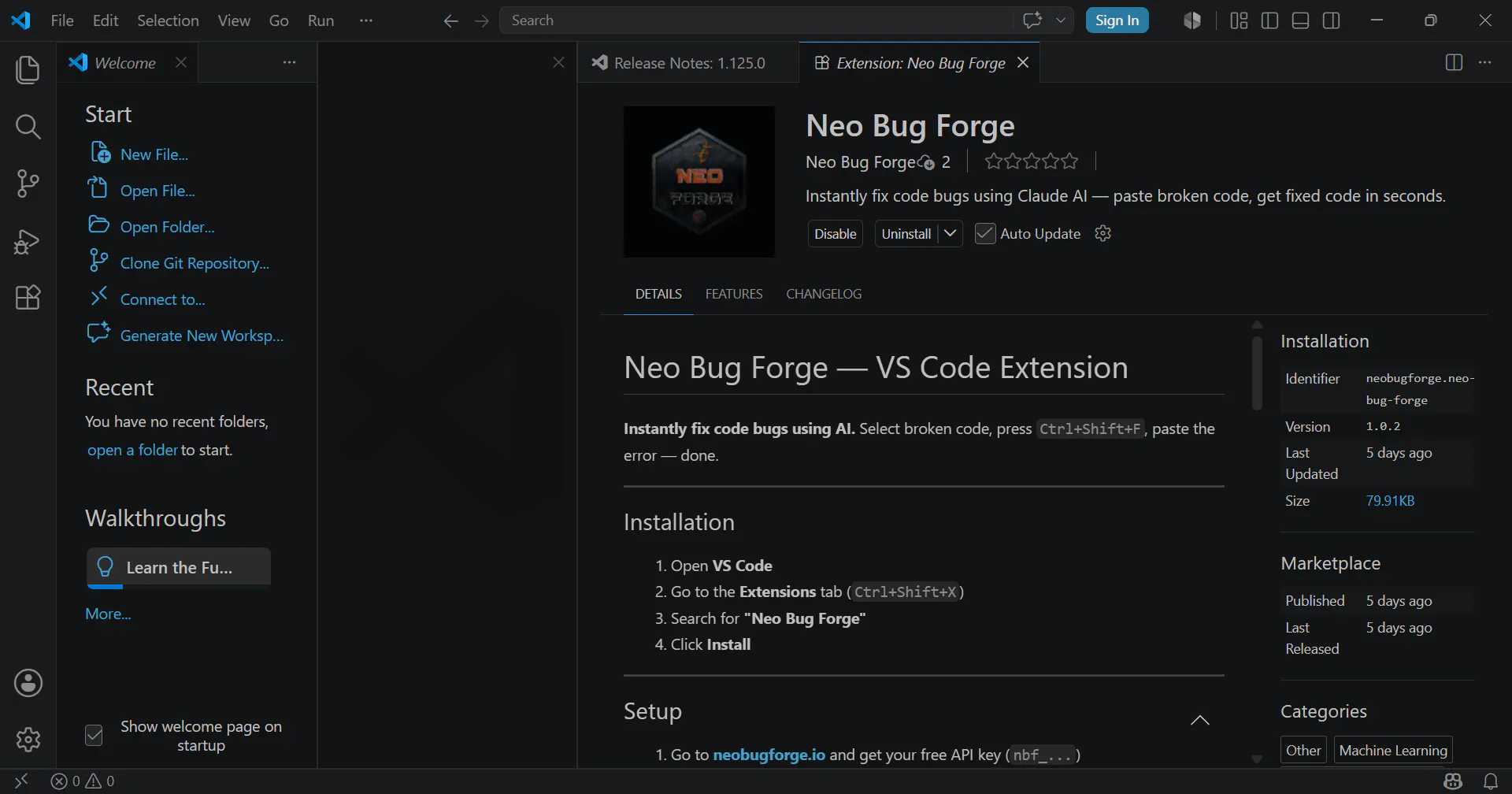Screen dimensions: 1512x794
Task: Disable the Neo Bug Forge extension
Action: (x=835, y=234)
